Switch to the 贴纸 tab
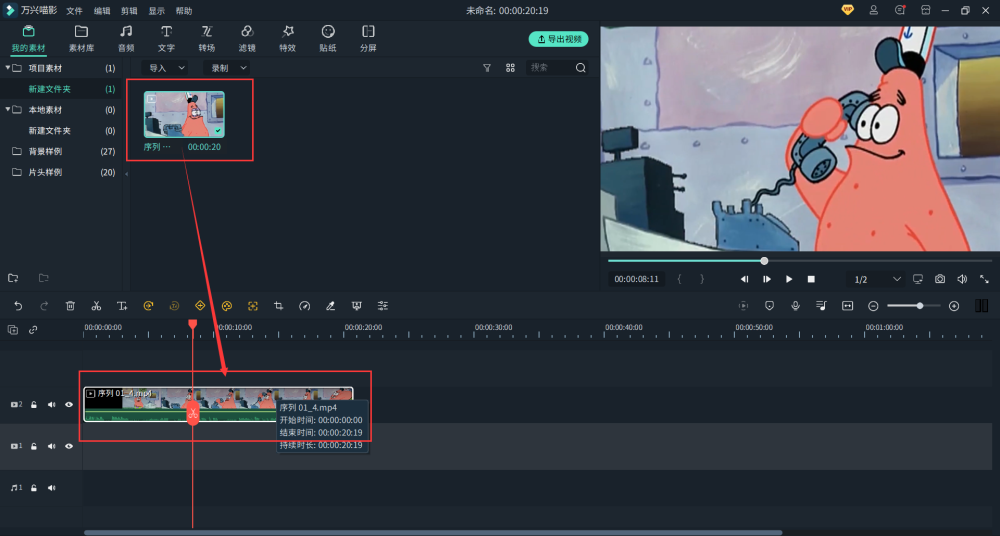Screen dimensions: 1000x536 pos(328,38)
